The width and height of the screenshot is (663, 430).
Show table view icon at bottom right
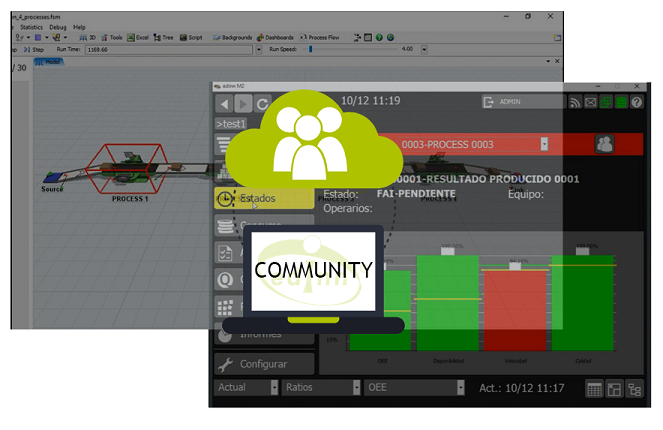[x=594, y=389]
